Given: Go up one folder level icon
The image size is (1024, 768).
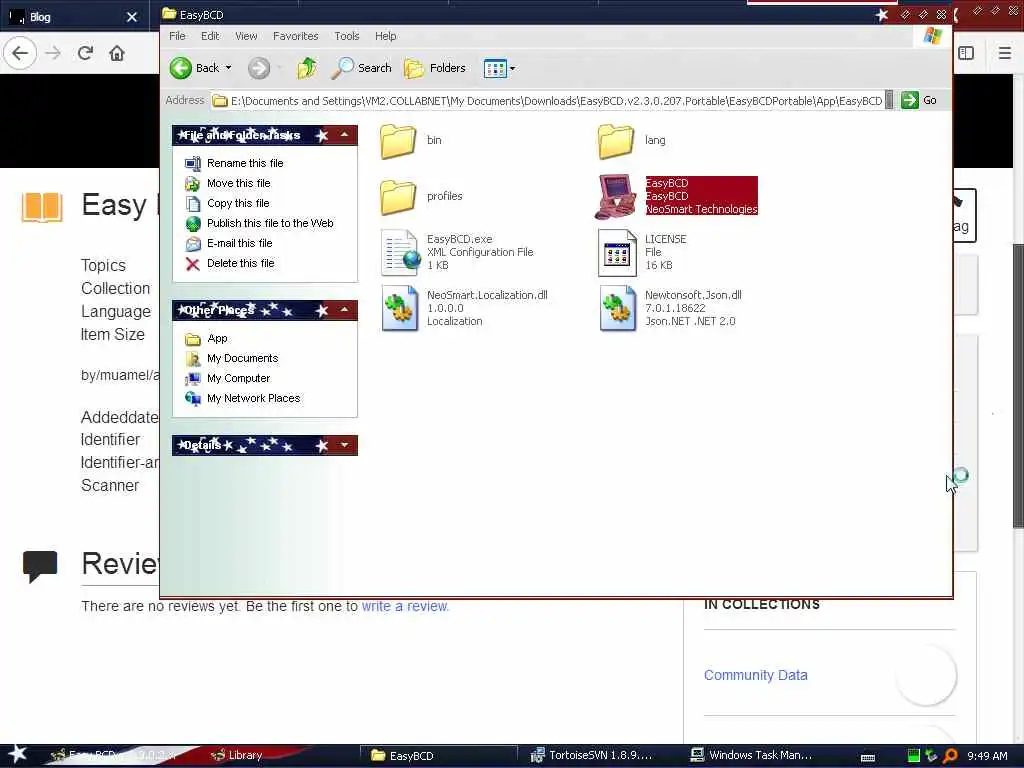Looking at the screenshot, I should tap(306, 68).
